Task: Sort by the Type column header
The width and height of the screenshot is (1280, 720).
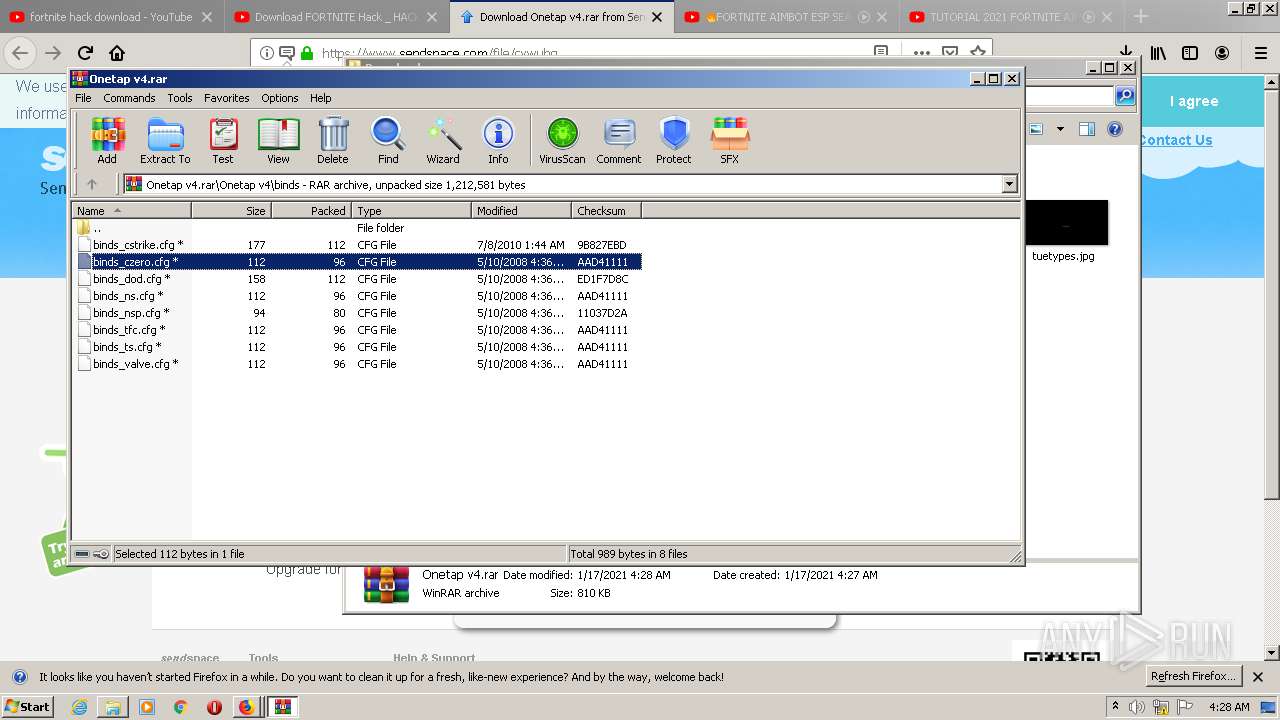Action: [x=411, y=211]
